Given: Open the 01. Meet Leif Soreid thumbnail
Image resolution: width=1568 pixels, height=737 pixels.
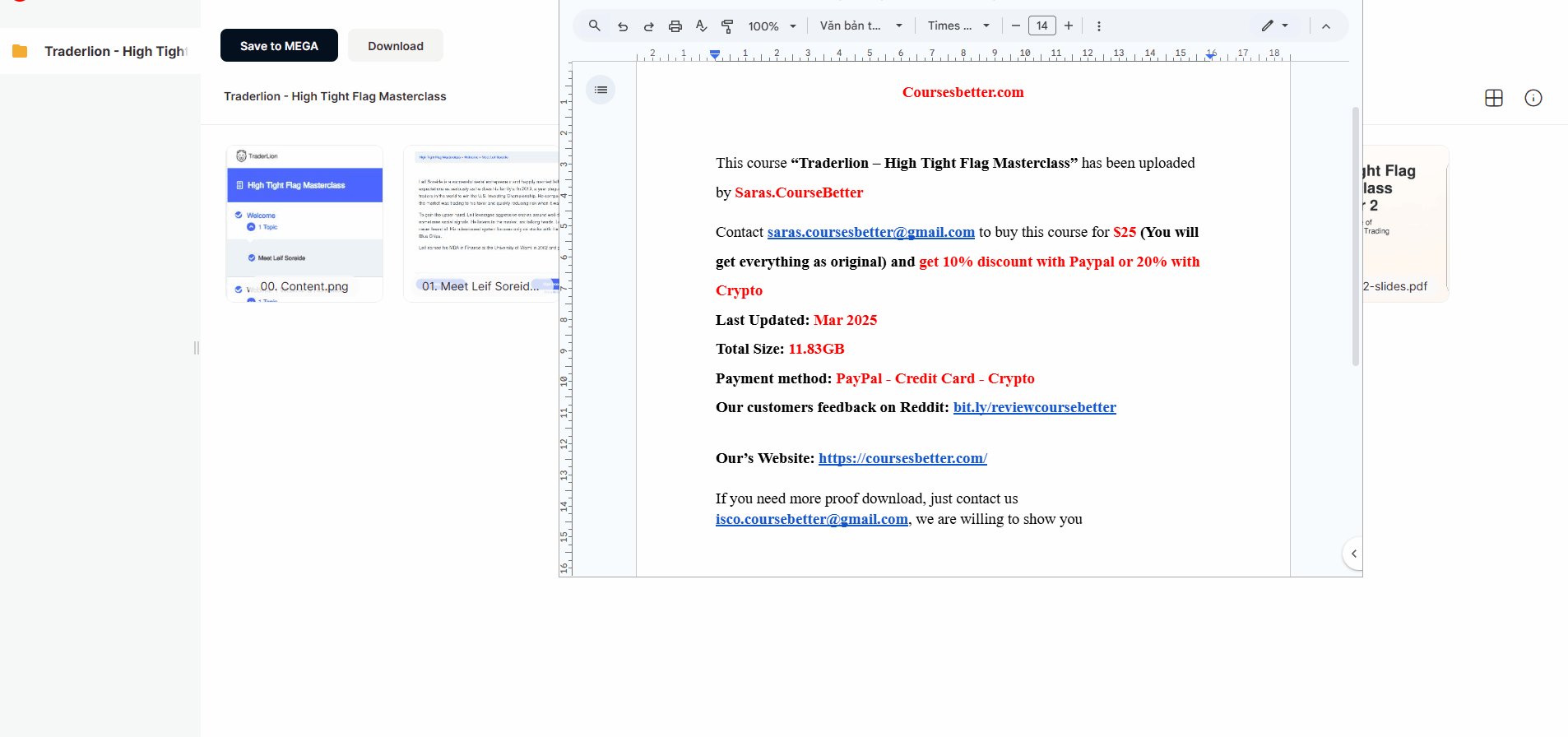Looking at the screenshot, I should (x=481, y=224).
